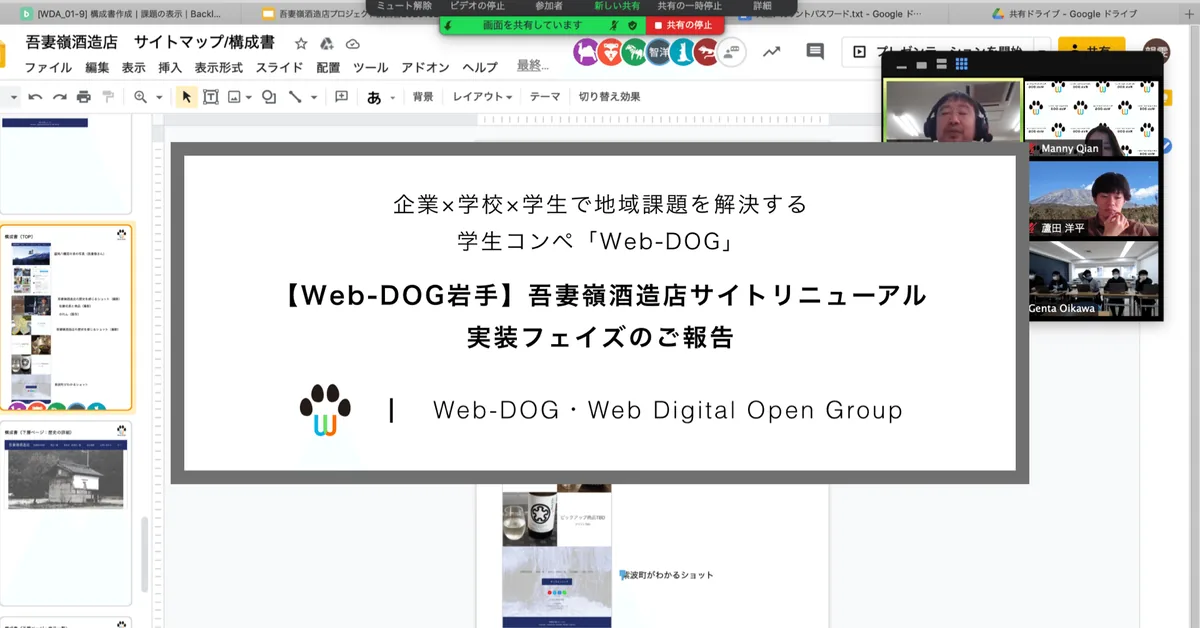Select the line drawing tool

[295, 97]
